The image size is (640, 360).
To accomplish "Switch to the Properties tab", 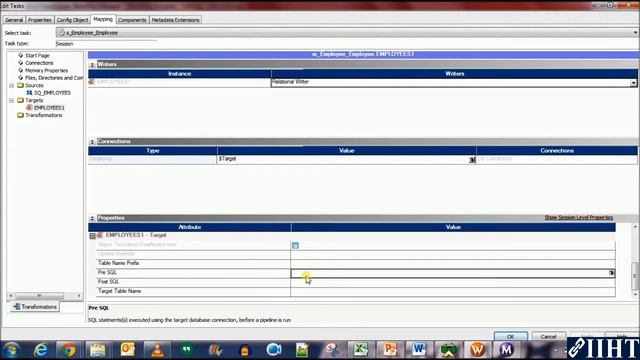I will click(40, 20).
